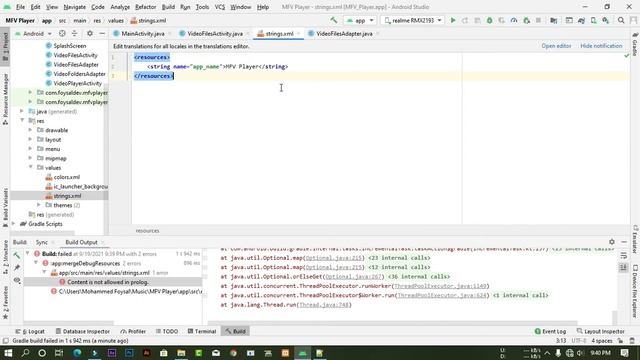Expand Gradle Scripts node
This screenshot has width=640, height=360.
point(13,224)
